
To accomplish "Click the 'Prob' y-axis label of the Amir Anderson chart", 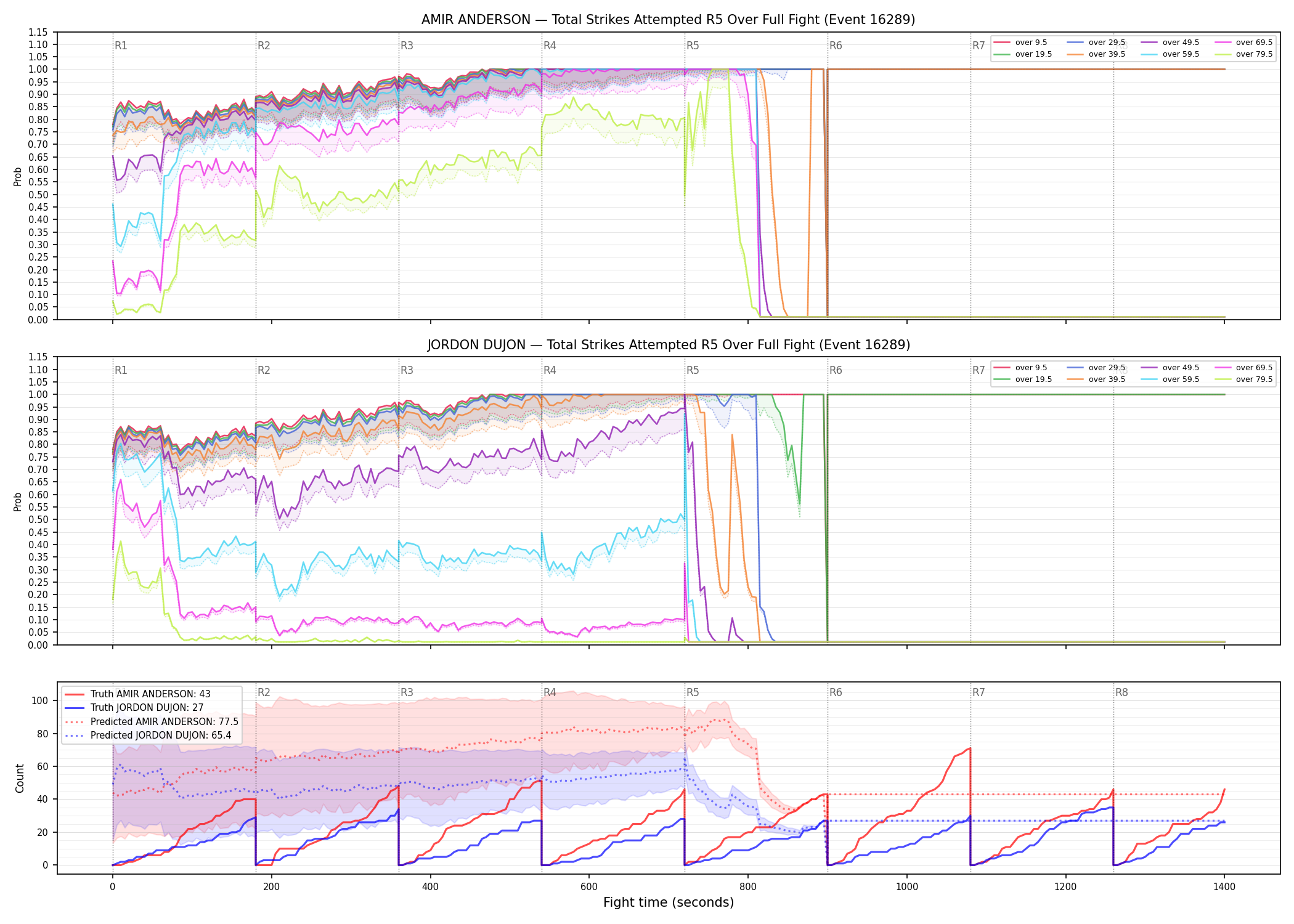I will [18, 176].
